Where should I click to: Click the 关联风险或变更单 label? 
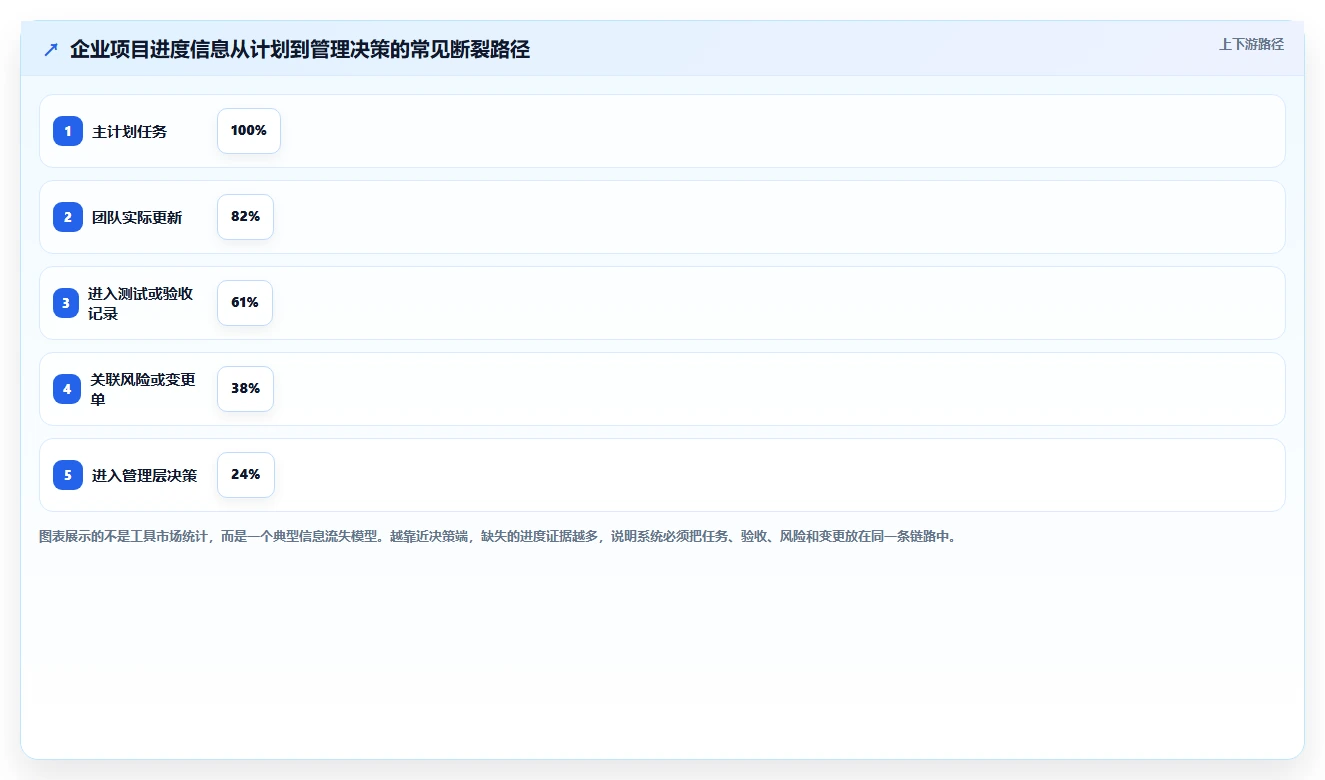pos(143,389)
